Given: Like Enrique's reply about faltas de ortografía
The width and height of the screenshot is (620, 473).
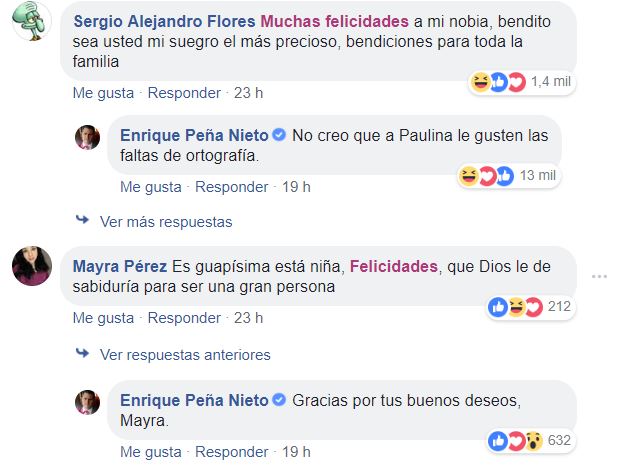Looking at the screenshot, I should click(x=151, y=186).
